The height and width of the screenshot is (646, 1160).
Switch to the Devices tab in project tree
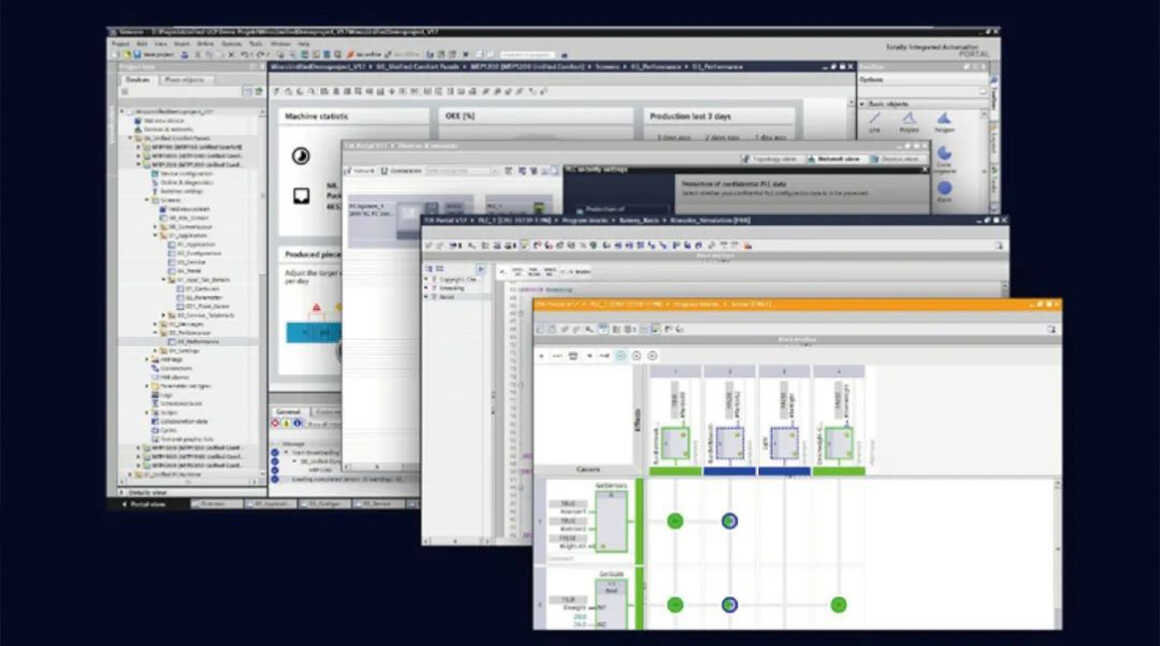point(138,79)
